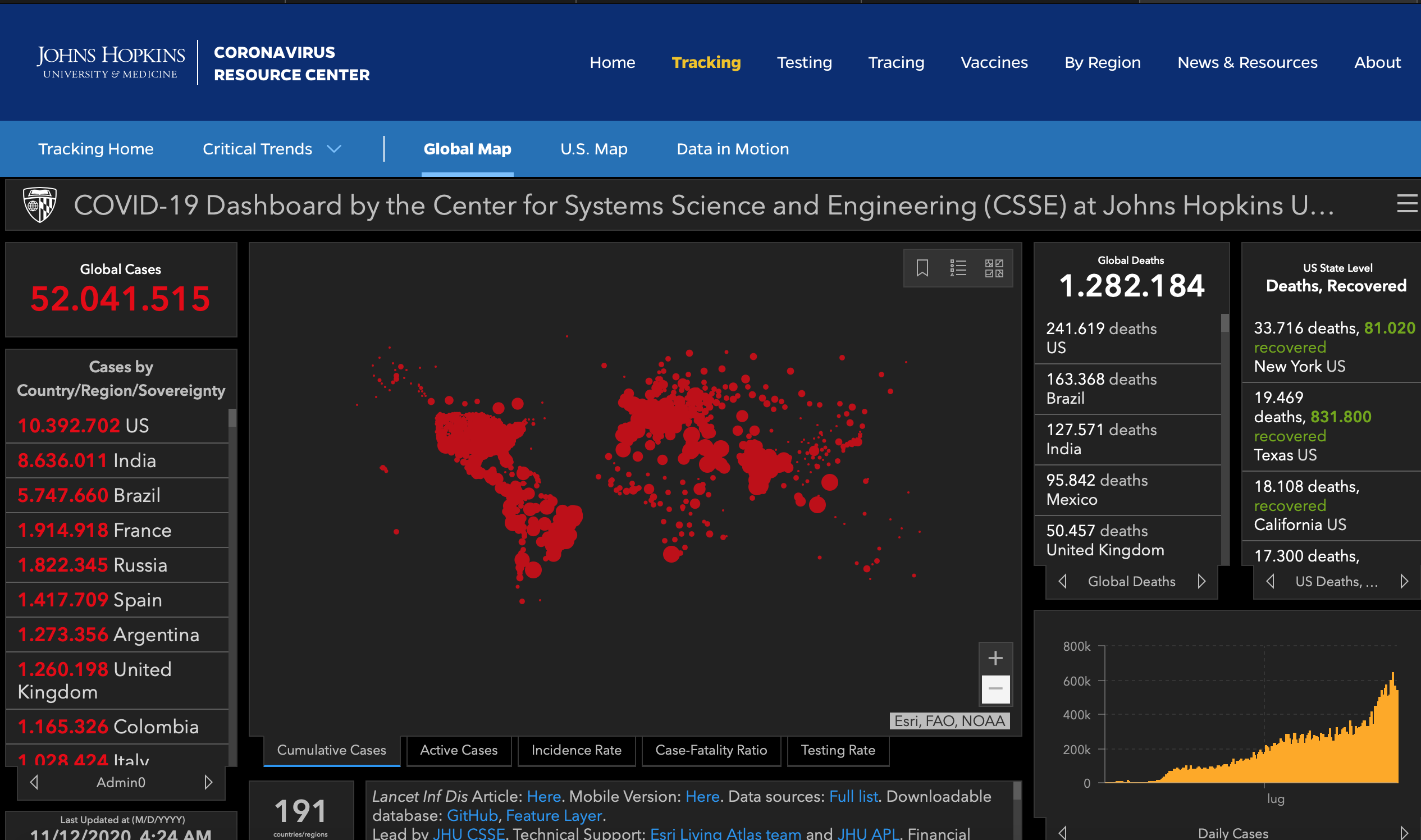Click the Johns Hopkins shield logo
The image size is (1421, 840).
(x=40, y=204)
